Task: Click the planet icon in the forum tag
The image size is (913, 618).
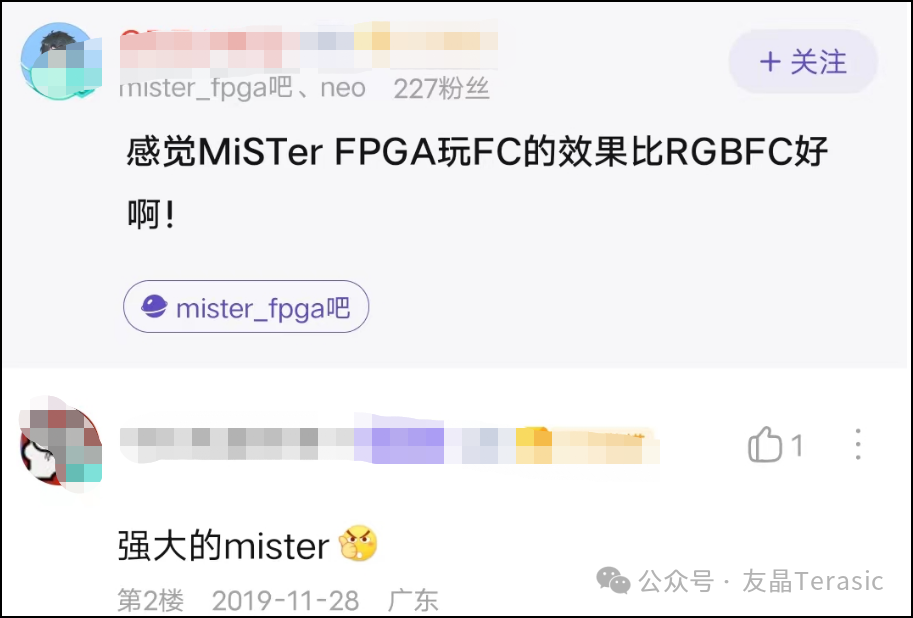Action: [154, 306]
